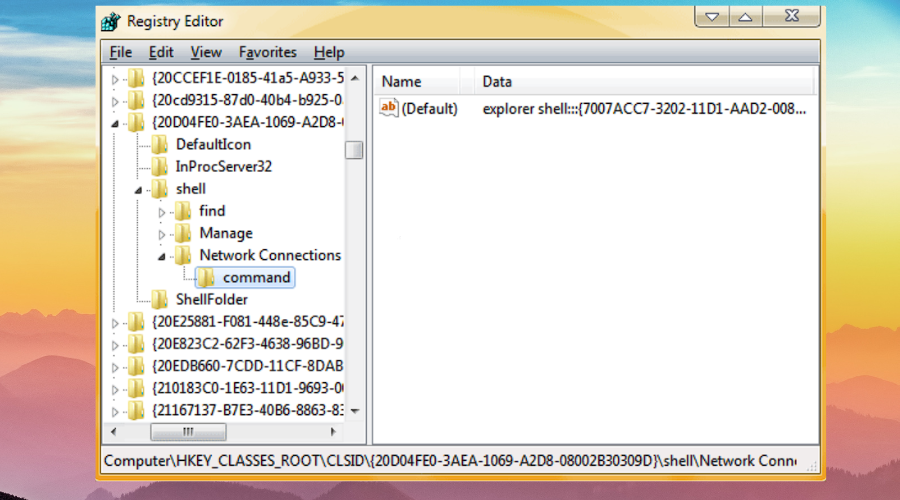The height and width of the screenshot is (500, 900).
Task: Collapse the Network Connections key
Action: (x=162, y=256)
